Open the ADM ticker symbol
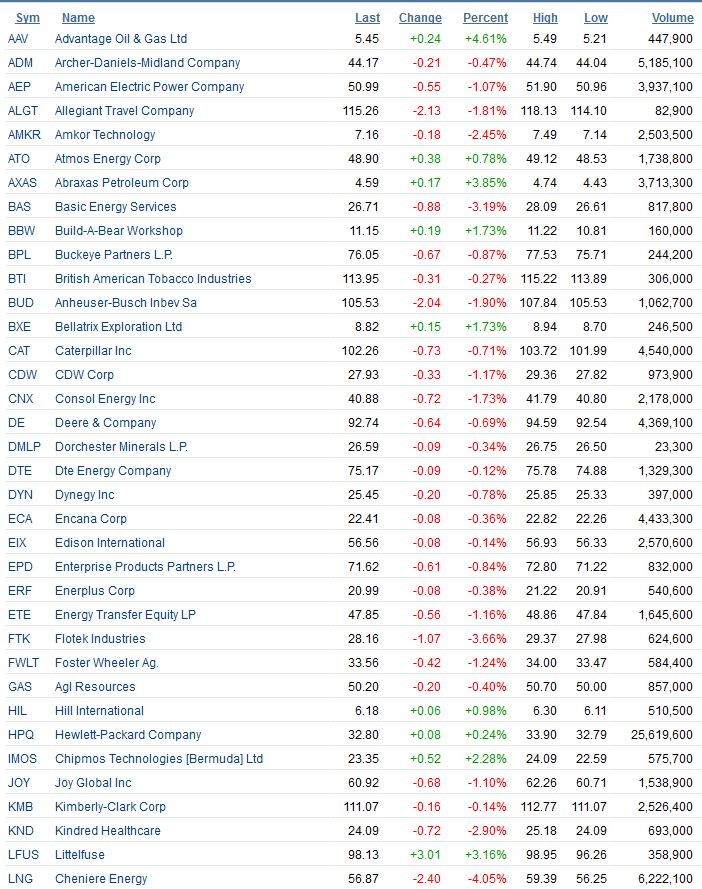This screenshot has width=702, height=889. (20, 62)
